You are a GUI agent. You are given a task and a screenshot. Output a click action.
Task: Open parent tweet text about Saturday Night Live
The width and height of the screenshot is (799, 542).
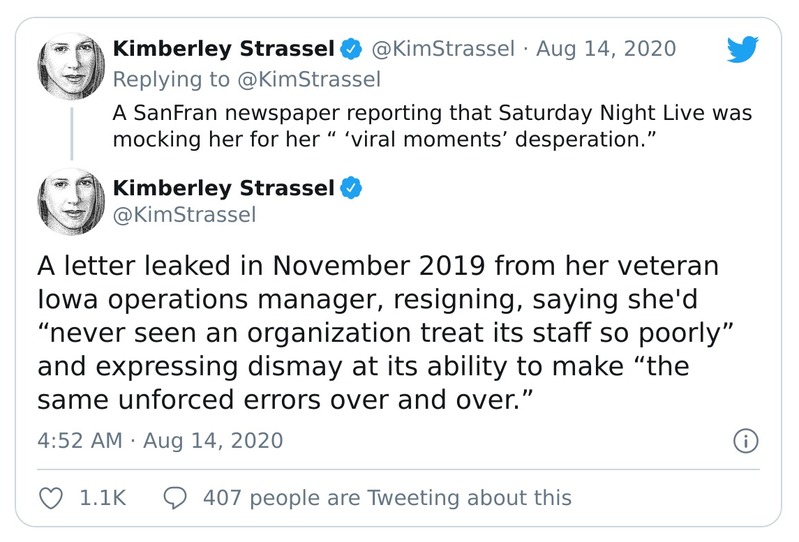tap(430, 125)
